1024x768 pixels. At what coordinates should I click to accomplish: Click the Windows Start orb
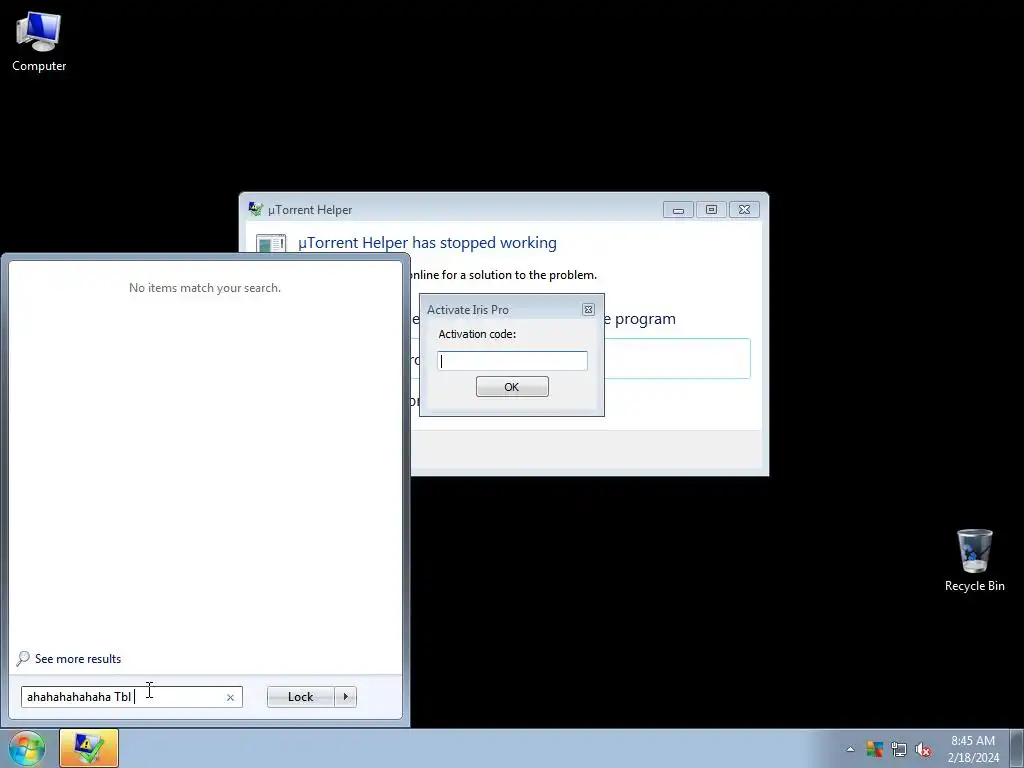27,748
